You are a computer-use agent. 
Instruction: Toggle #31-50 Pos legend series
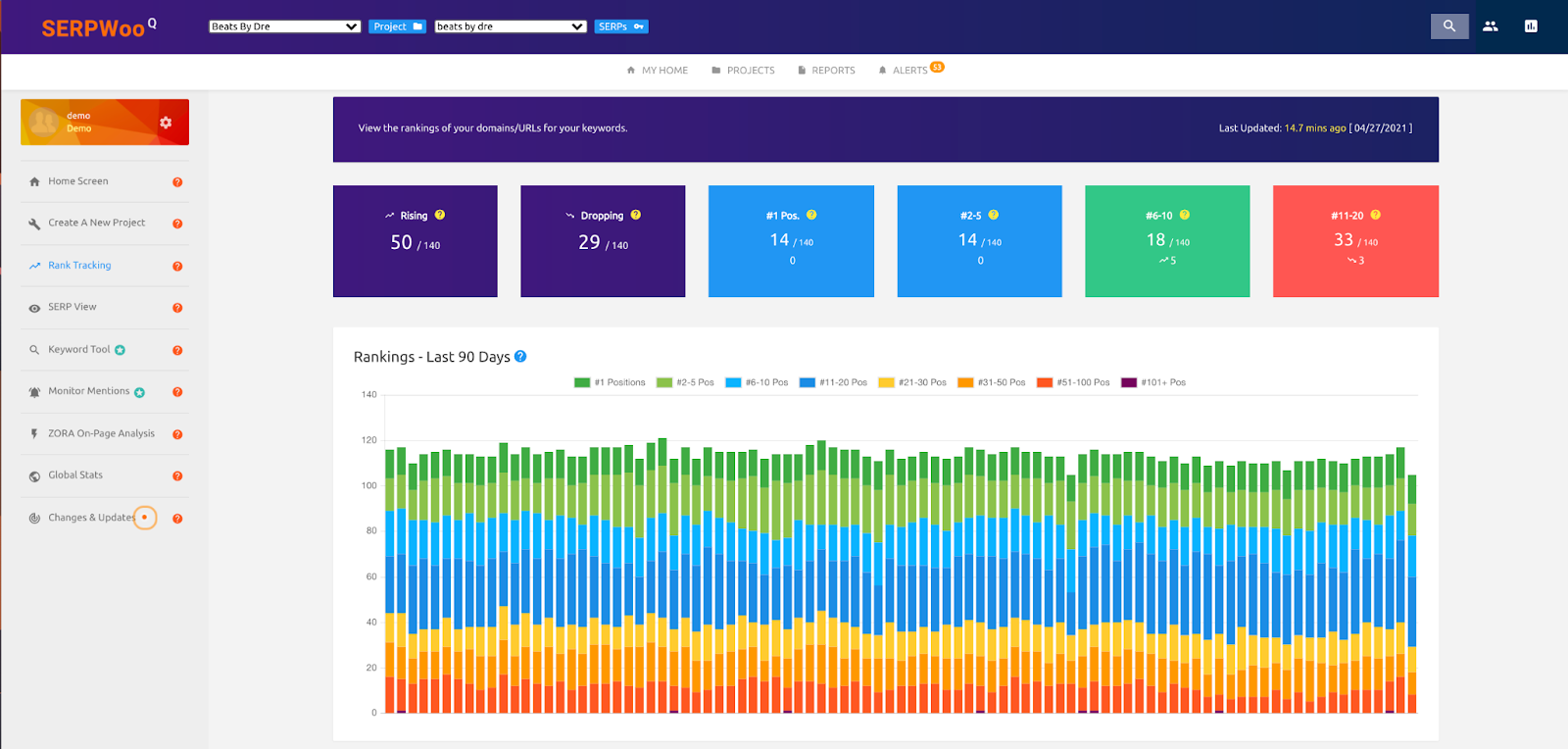click(x=992, y=382)
